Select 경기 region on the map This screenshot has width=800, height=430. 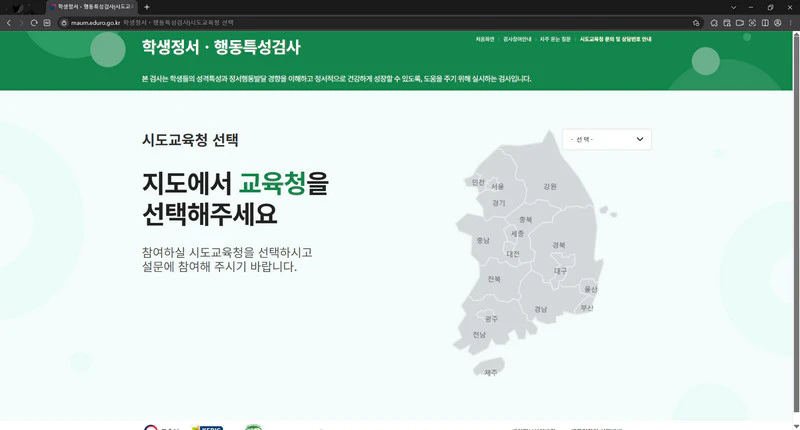[498, 203]
